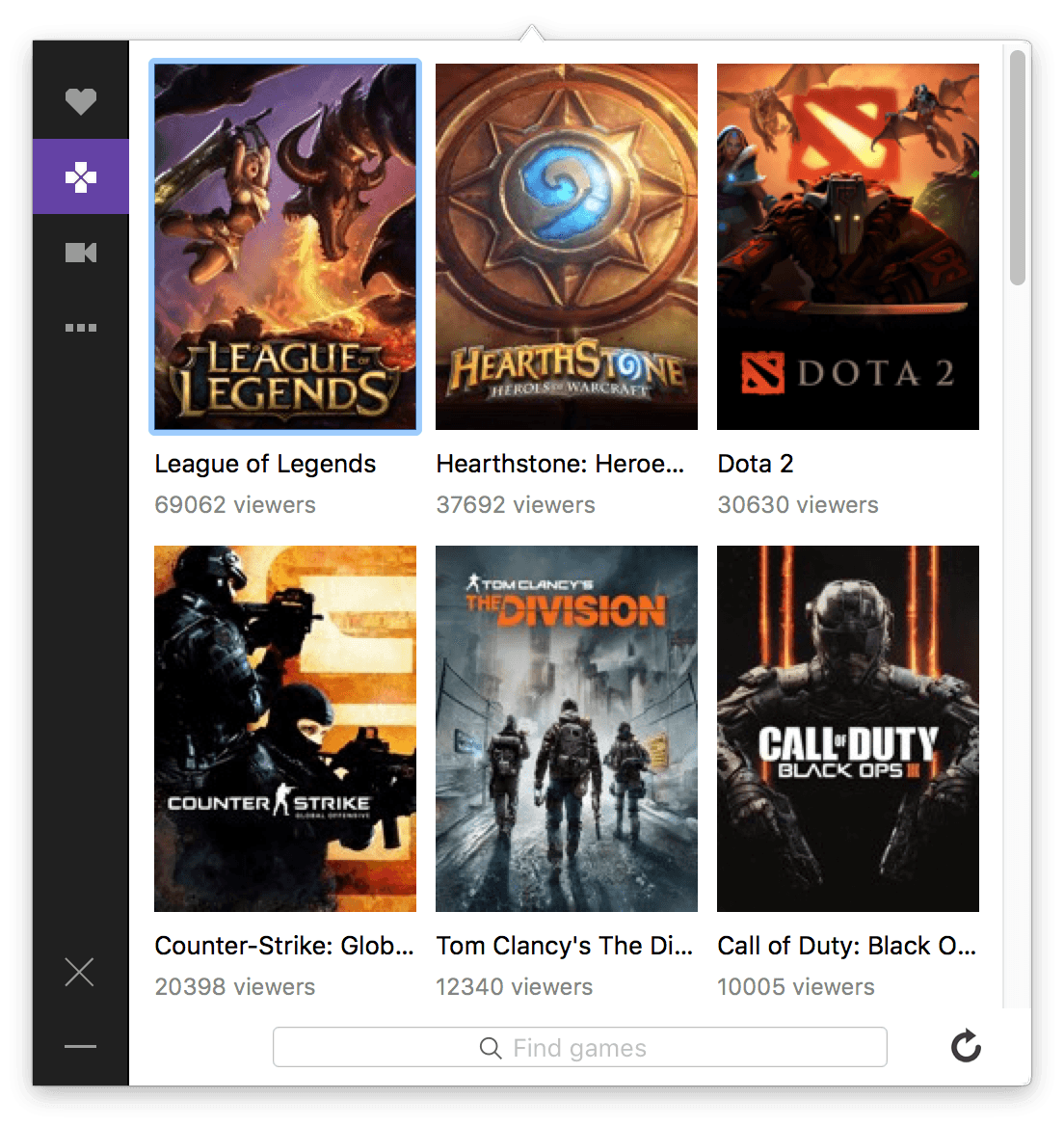Viewport: 1064px width, 1126px height.
Task: Click the "37692 viewers" count
Action: [516, 505]
